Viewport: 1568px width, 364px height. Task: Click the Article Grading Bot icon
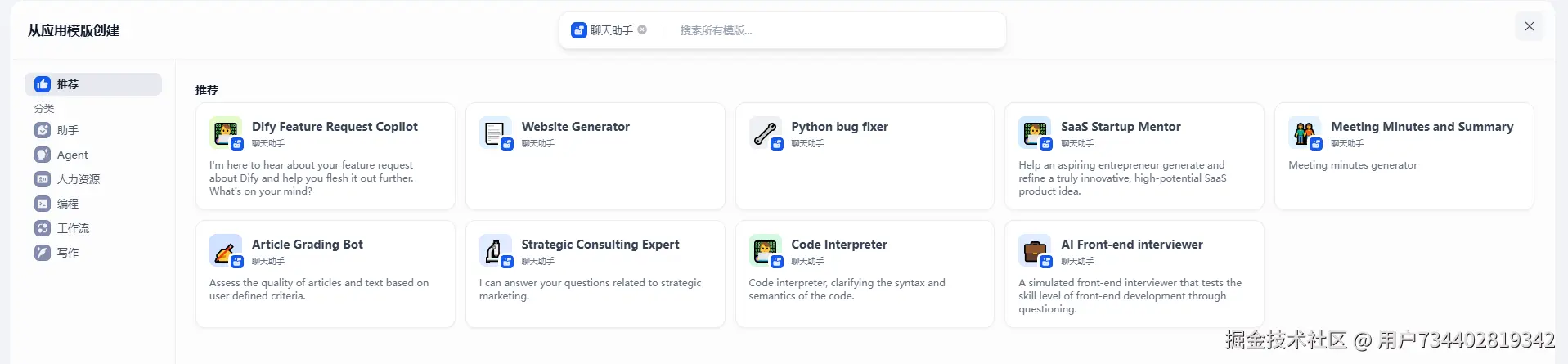[225, 250]
